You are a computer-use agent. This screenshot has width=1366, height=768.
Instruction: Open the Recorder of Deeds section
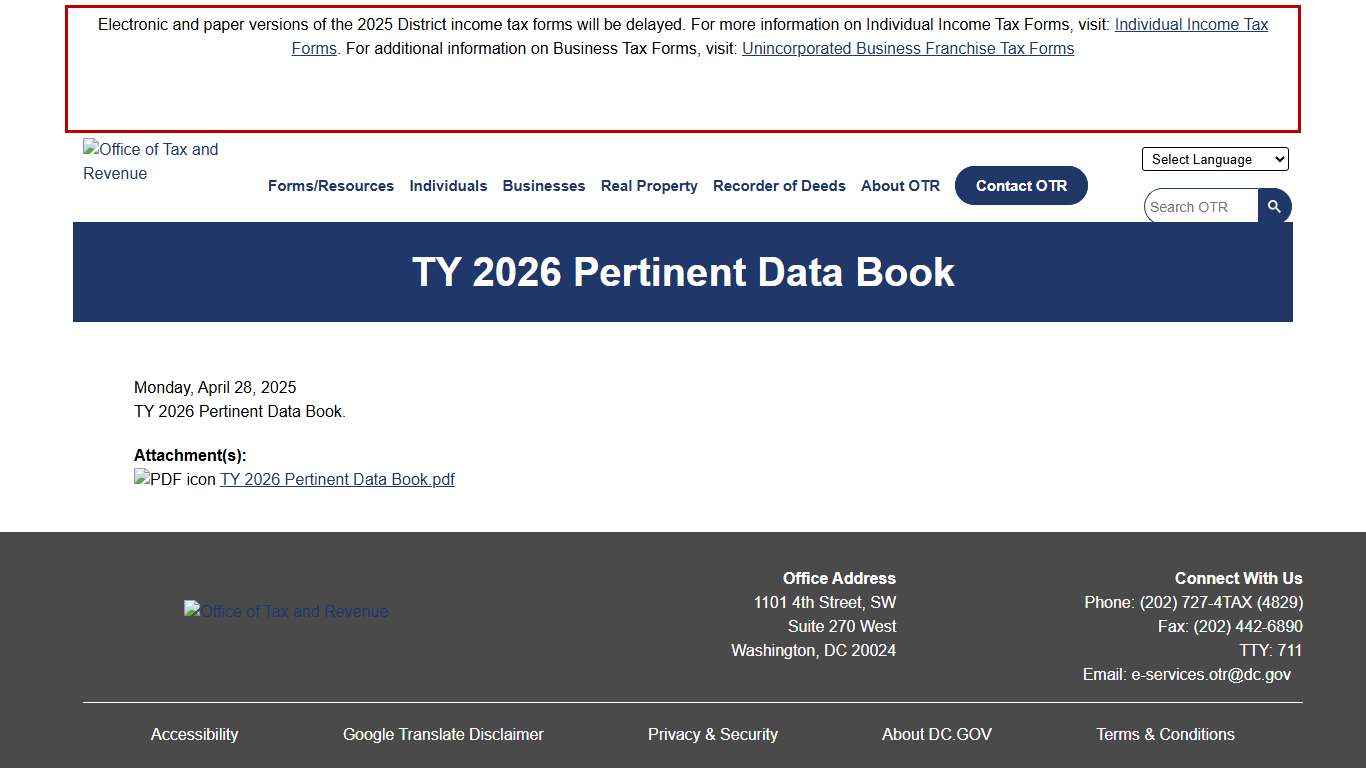pyautogui.click(x=779, y=186)
